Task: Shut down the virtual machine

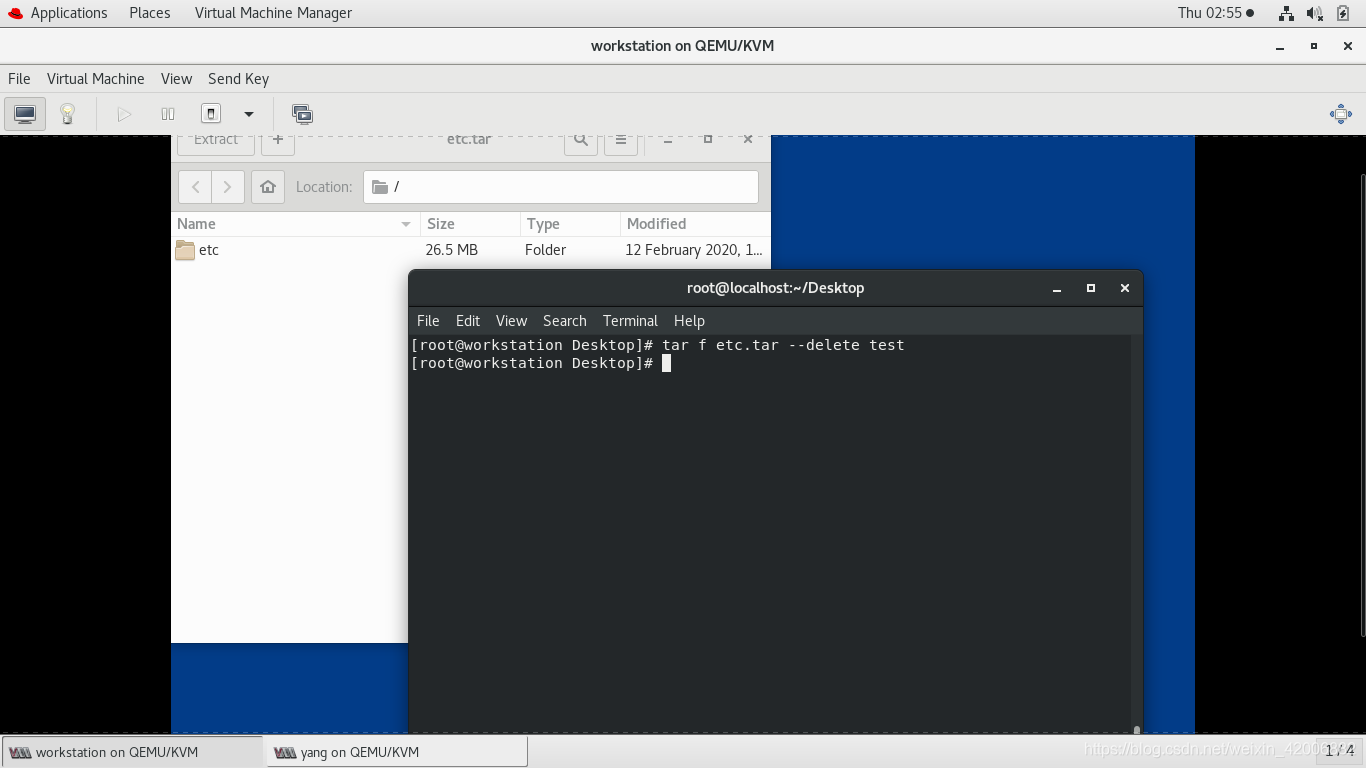Action: pos(211,114)
